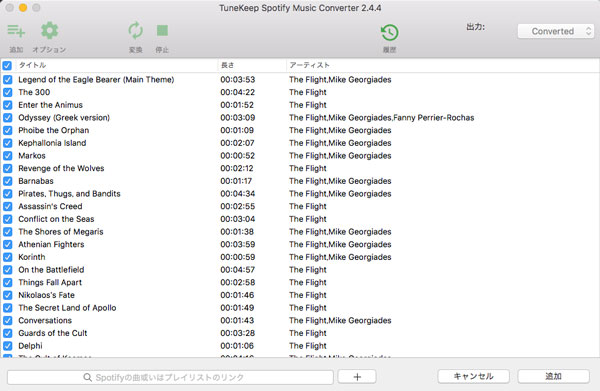The width and height of the screenshot is (600, 391).
Task: Toggle The Shores of Megaris checkbox
Action: click(8, 231)
